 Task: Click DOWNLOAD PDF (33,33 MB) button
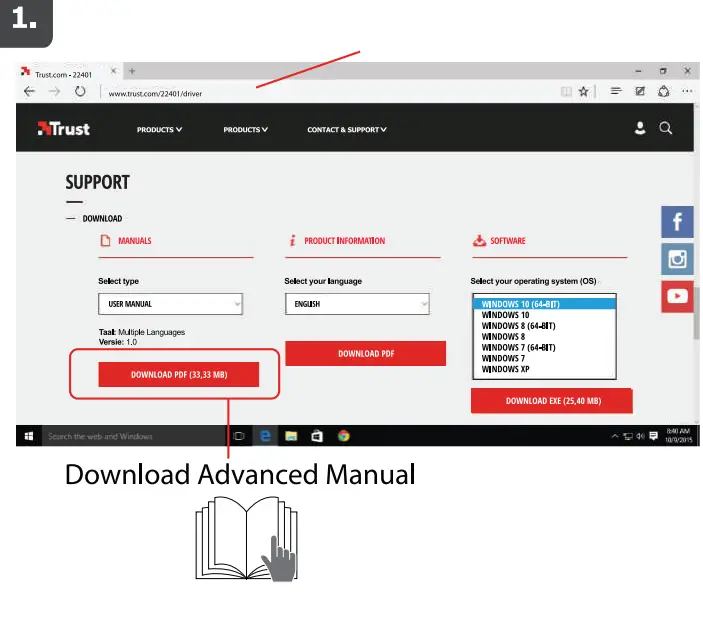tap(178, 374)
